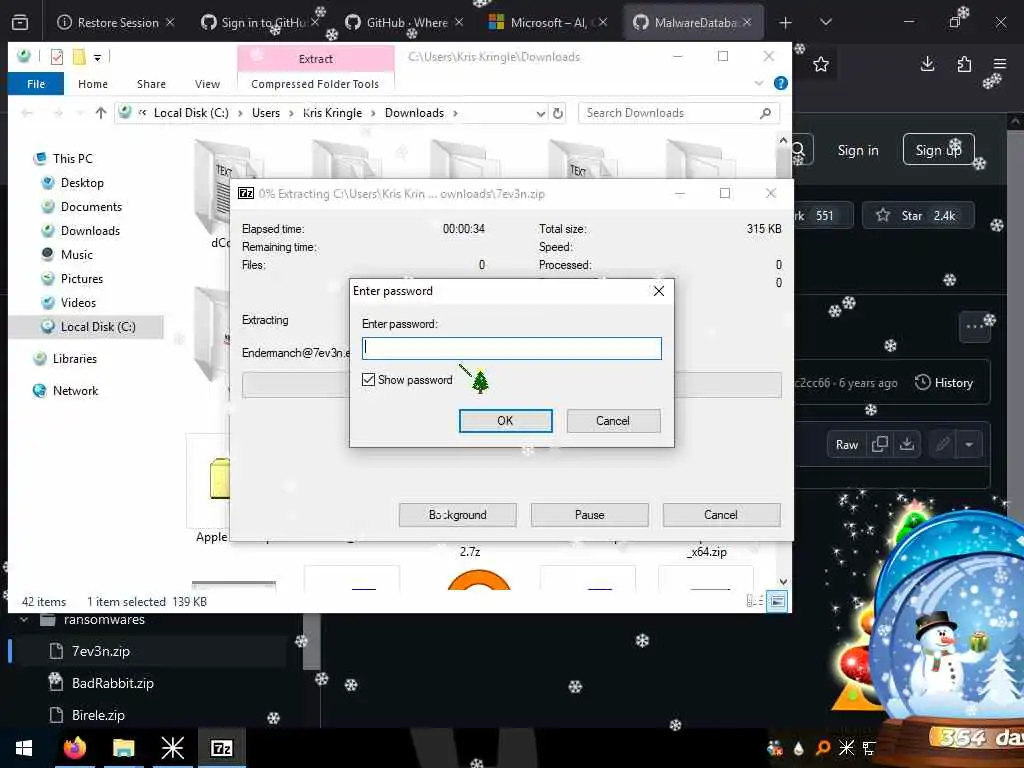Open the View ribbon tab

click(x=207, y=84)
